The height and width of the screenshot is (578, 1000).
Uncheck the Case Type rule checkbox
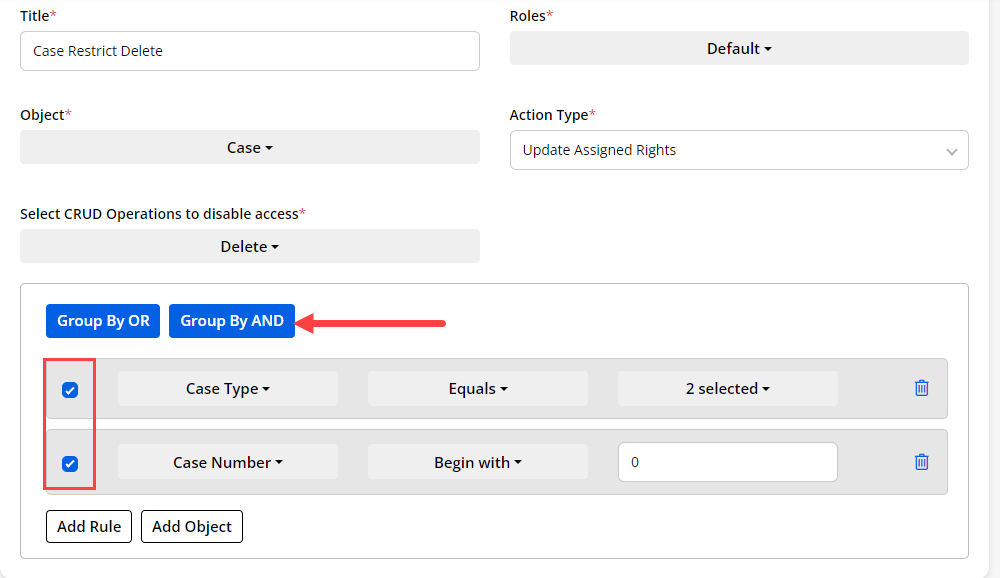[70, 390]
